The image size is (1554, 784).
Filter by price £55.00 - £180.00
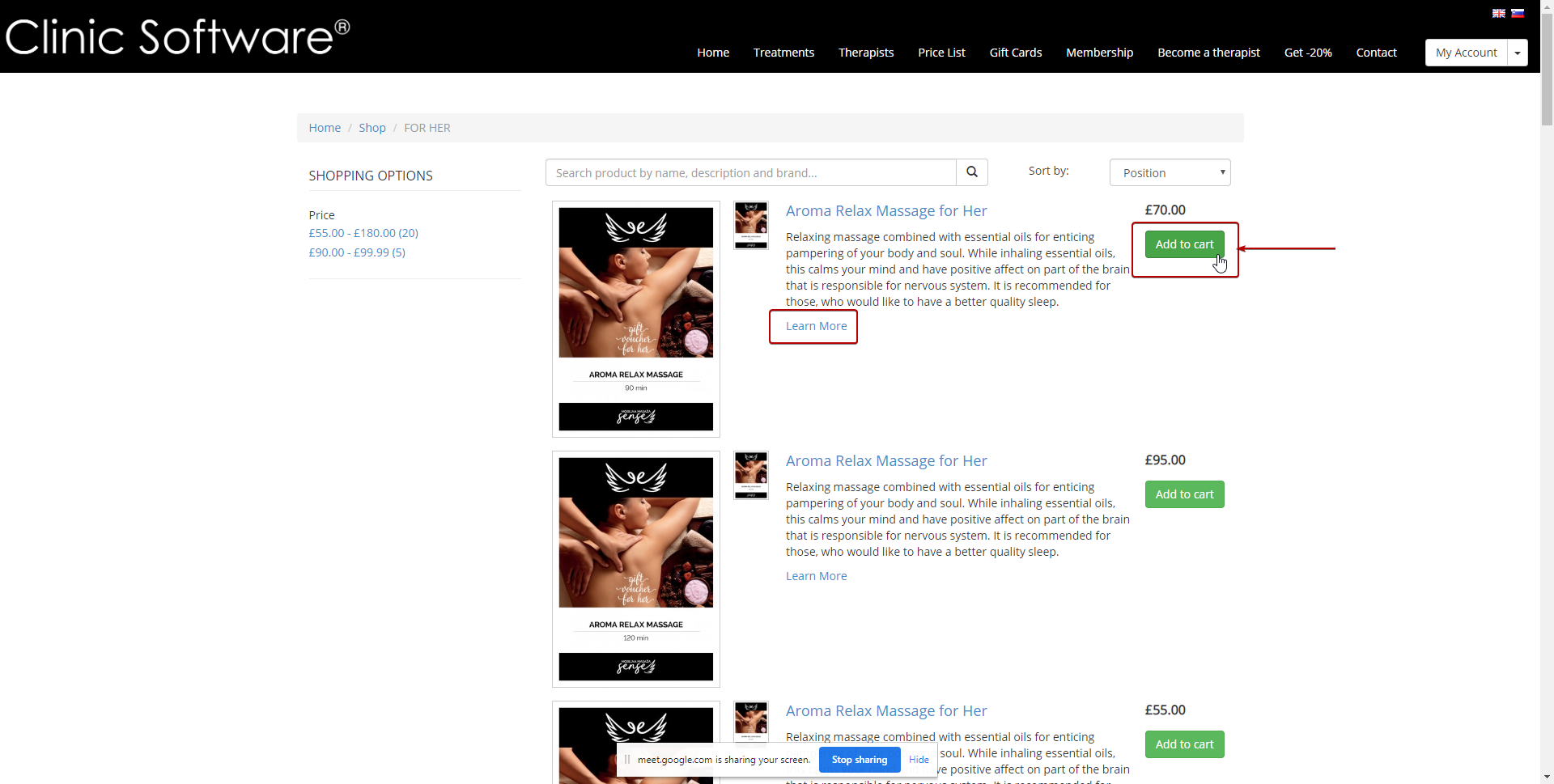(x=363, y=233)
